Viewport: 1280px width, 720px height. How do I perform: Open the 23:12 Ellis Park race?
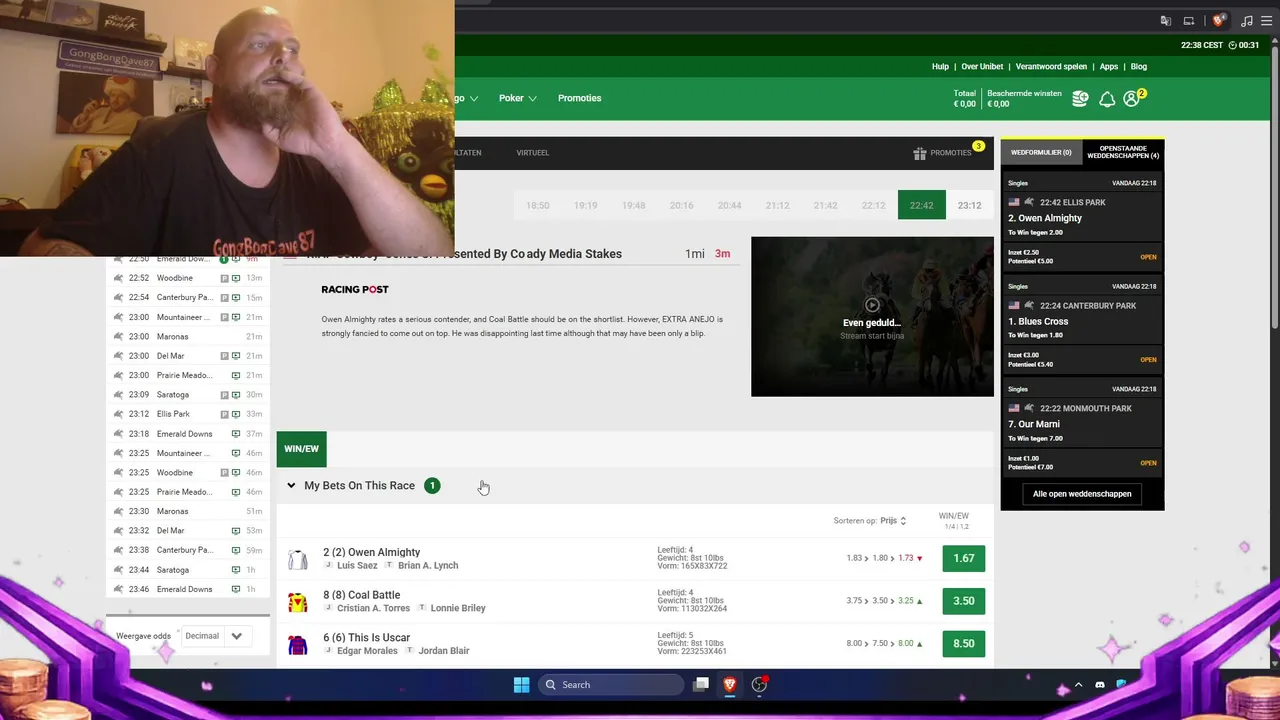(x=188, y=414)
